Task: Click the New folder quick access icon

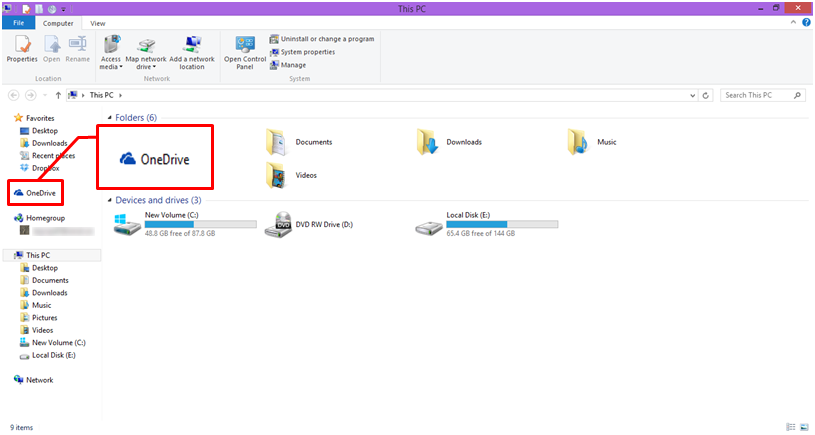Action: pyautogui.click(x=39, y=9)
